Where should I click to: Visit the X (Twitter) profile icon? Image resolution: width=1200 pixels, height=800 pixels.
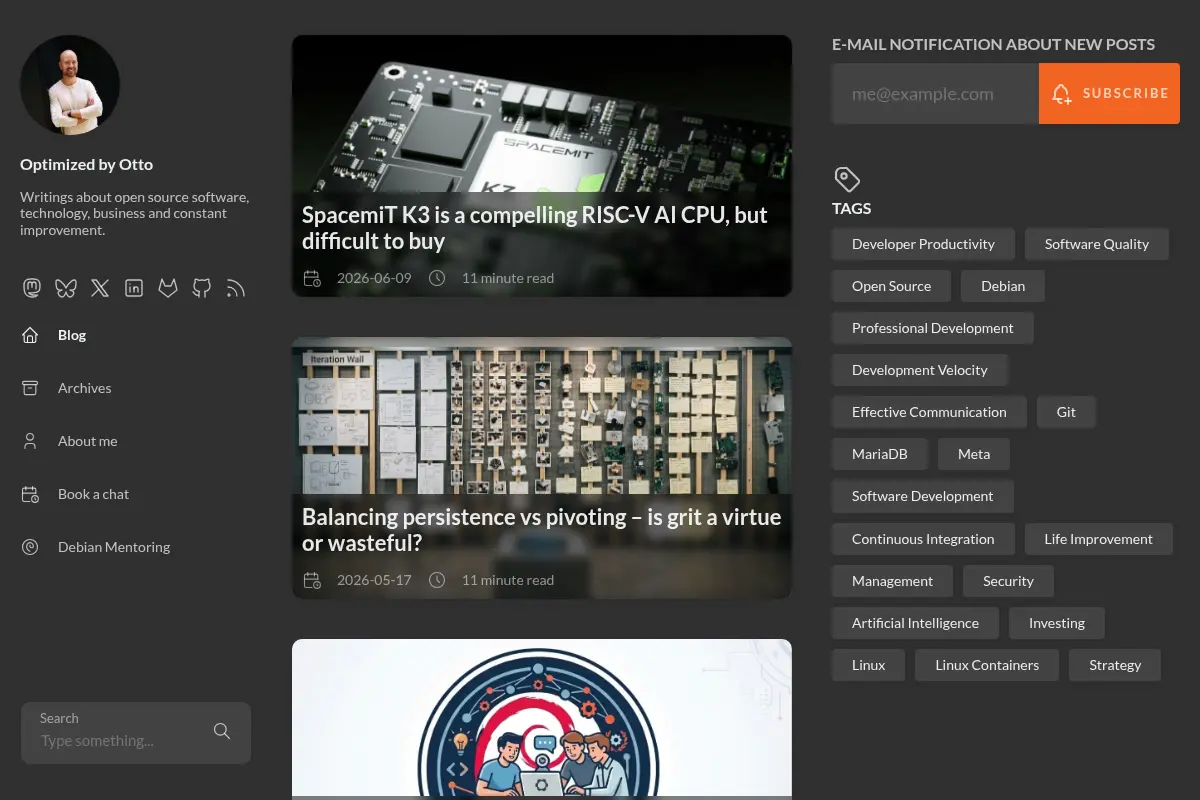(x=100, y=288)
